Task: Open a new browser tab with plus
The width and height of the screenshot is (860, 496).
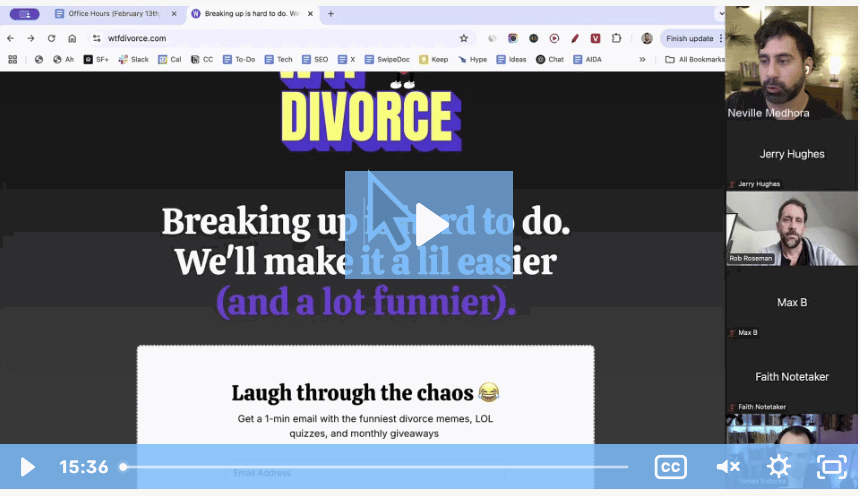Action: tap(331, 14)
